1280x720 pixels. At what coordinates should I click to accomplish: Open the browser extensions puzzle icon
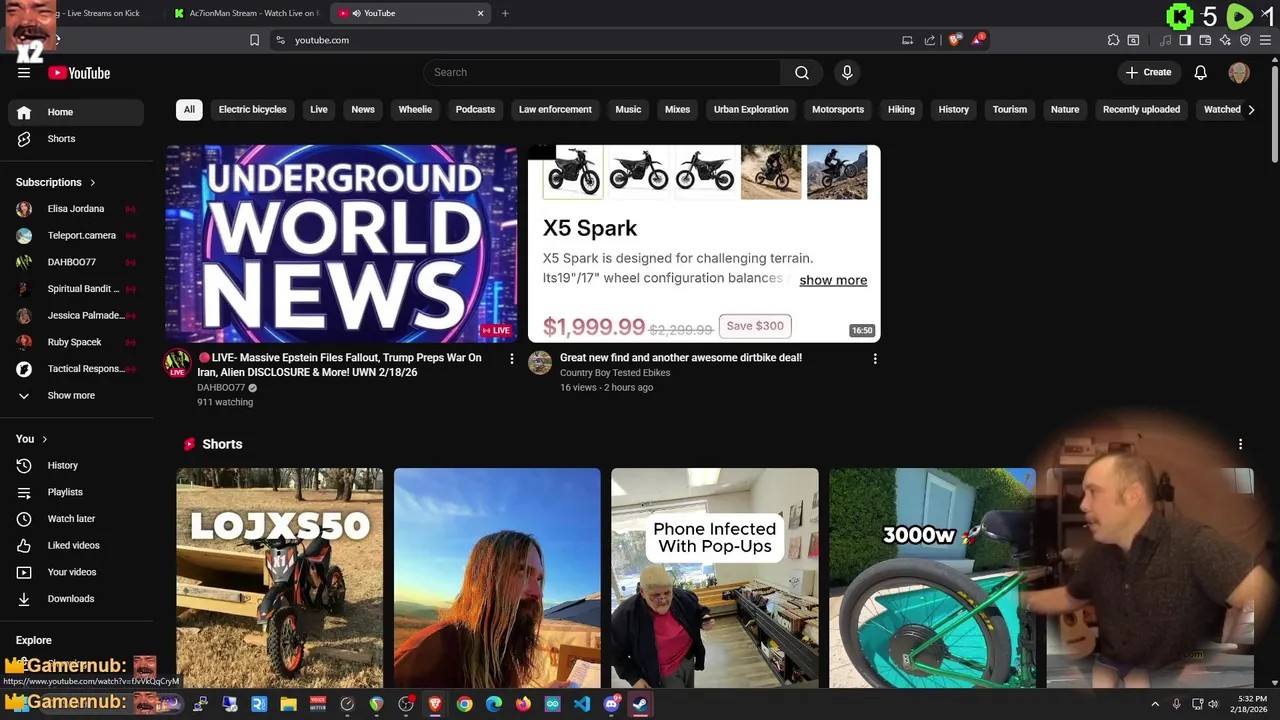(x=1113, y=40)
